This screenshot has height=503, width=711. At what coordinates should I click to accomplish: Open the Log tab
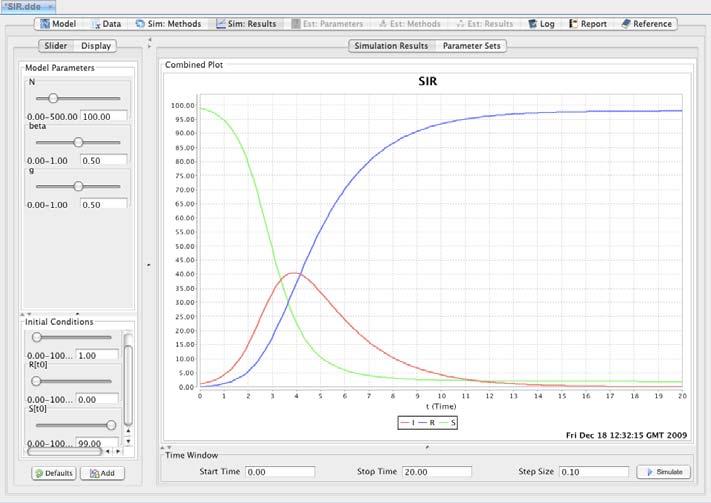(x=541, y=24)
